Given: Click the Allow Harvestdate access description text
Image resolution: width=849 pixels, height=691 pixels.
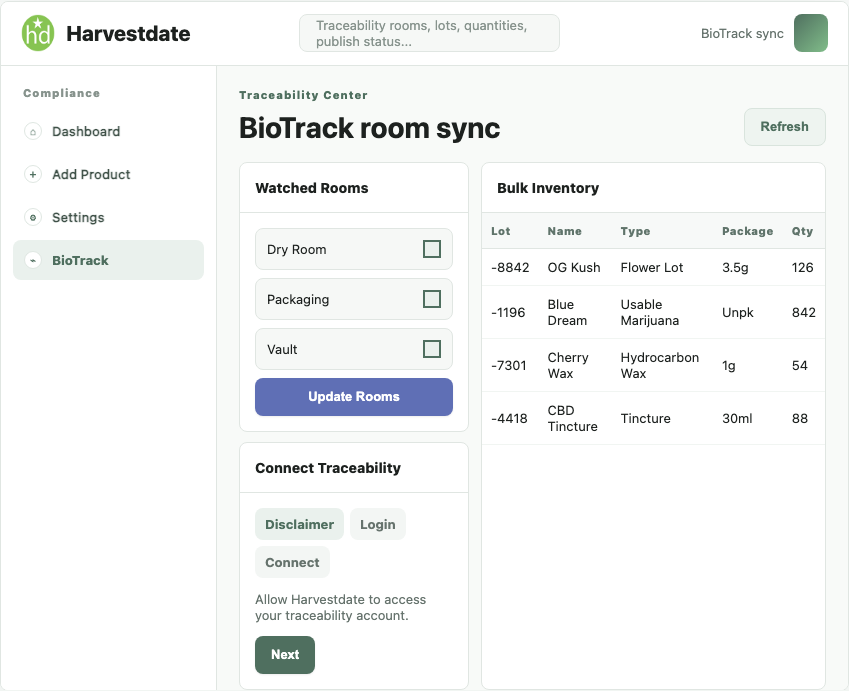Looking at the screenshot, I should point(340,608).
